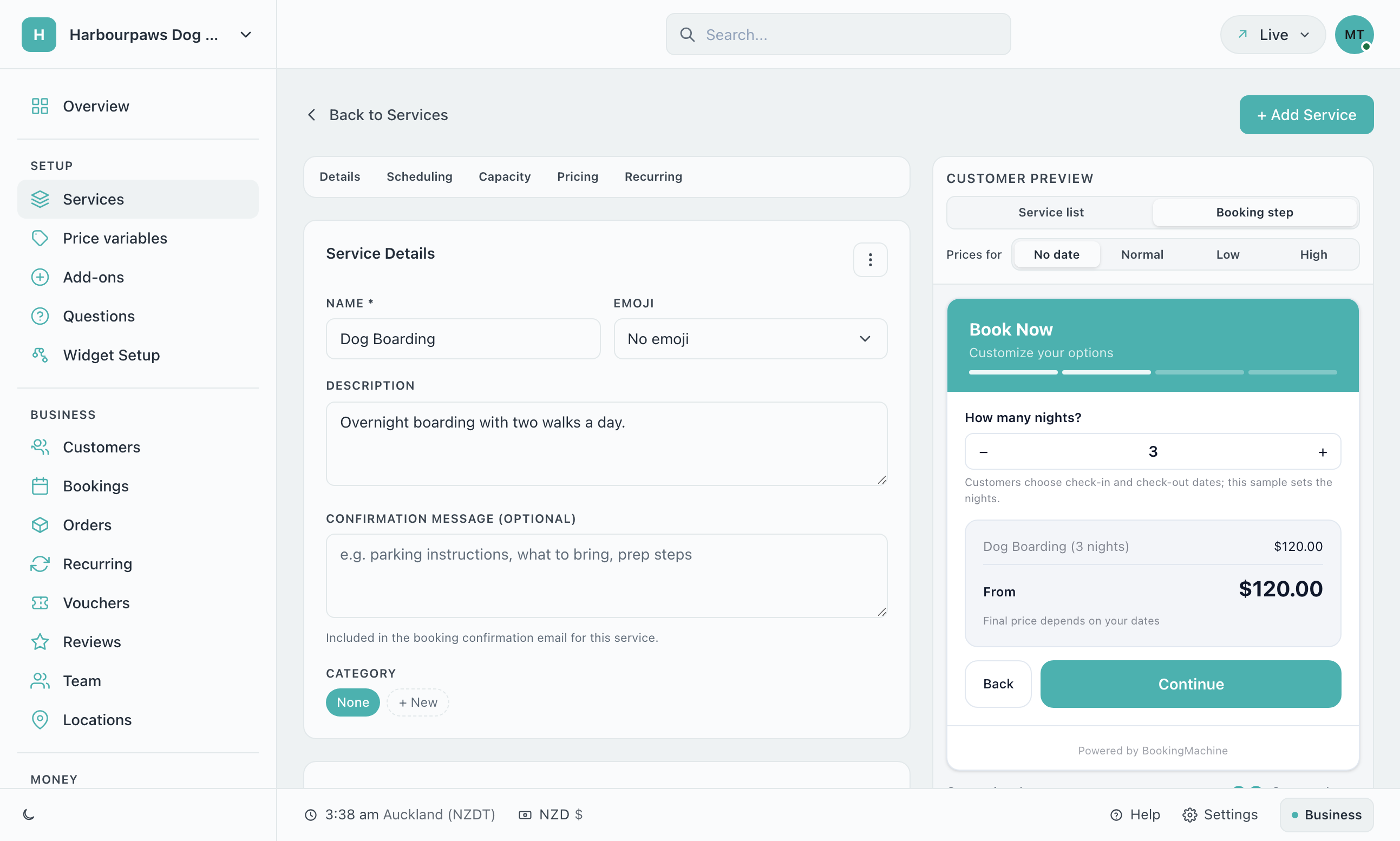1400x841 pixels.
Task: Select Low price option
Action: coord(1228,254)
